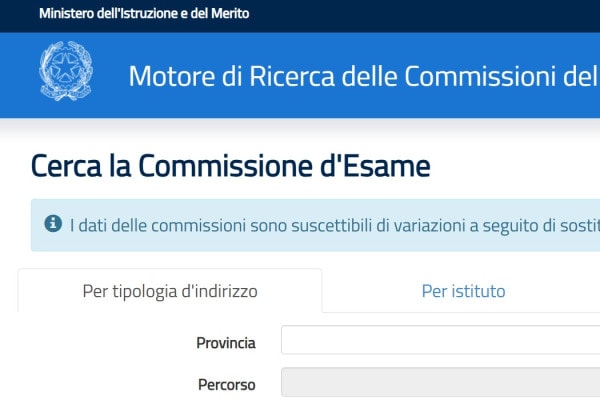Click the Provincia field label
Viewport: 600px width, 400px height.
point(226,343)
